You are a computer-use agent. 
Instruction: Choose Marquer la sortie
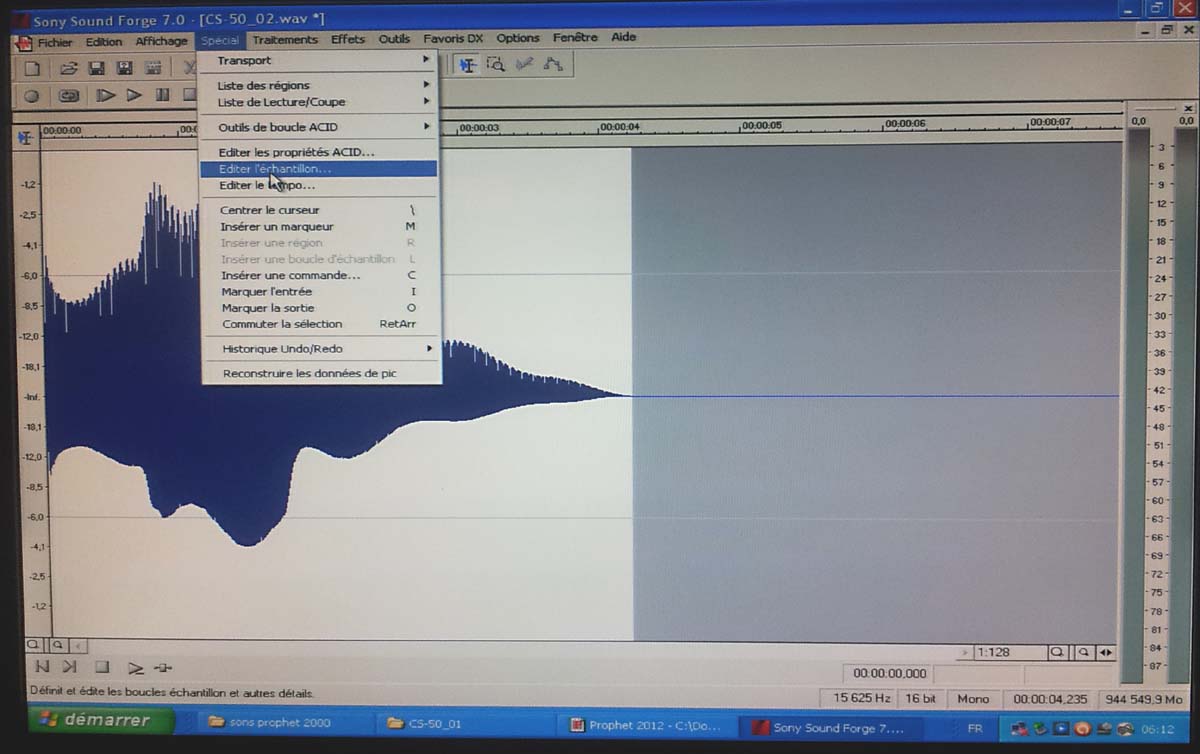coord(320,308)
